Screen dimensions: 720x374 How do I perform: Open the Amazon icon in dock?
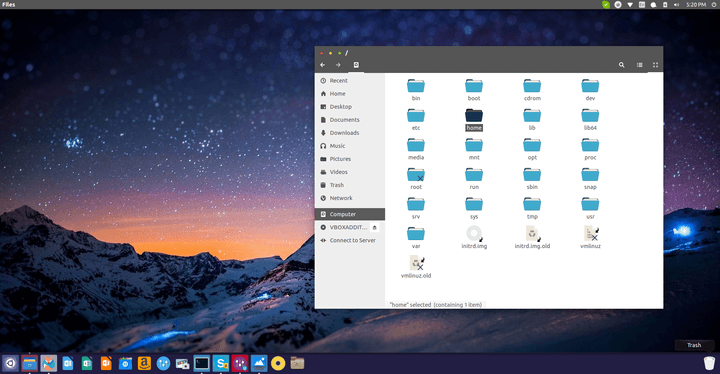(x=144, y=363)
